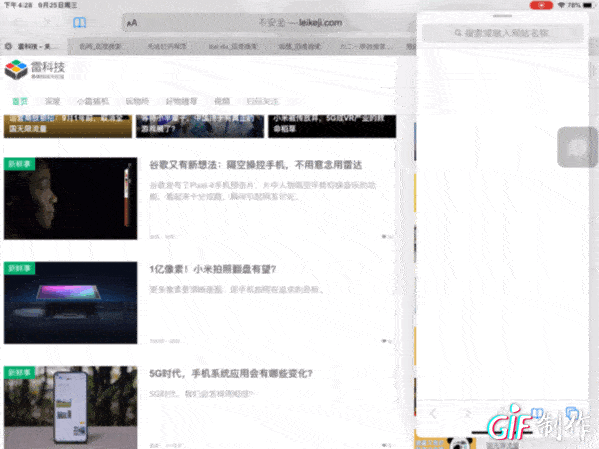This screenshot has width=599, height=449.
Task: Open the 1亿像素！小米拍照翻盘有望 article title
Action: [x=212, y=269]
